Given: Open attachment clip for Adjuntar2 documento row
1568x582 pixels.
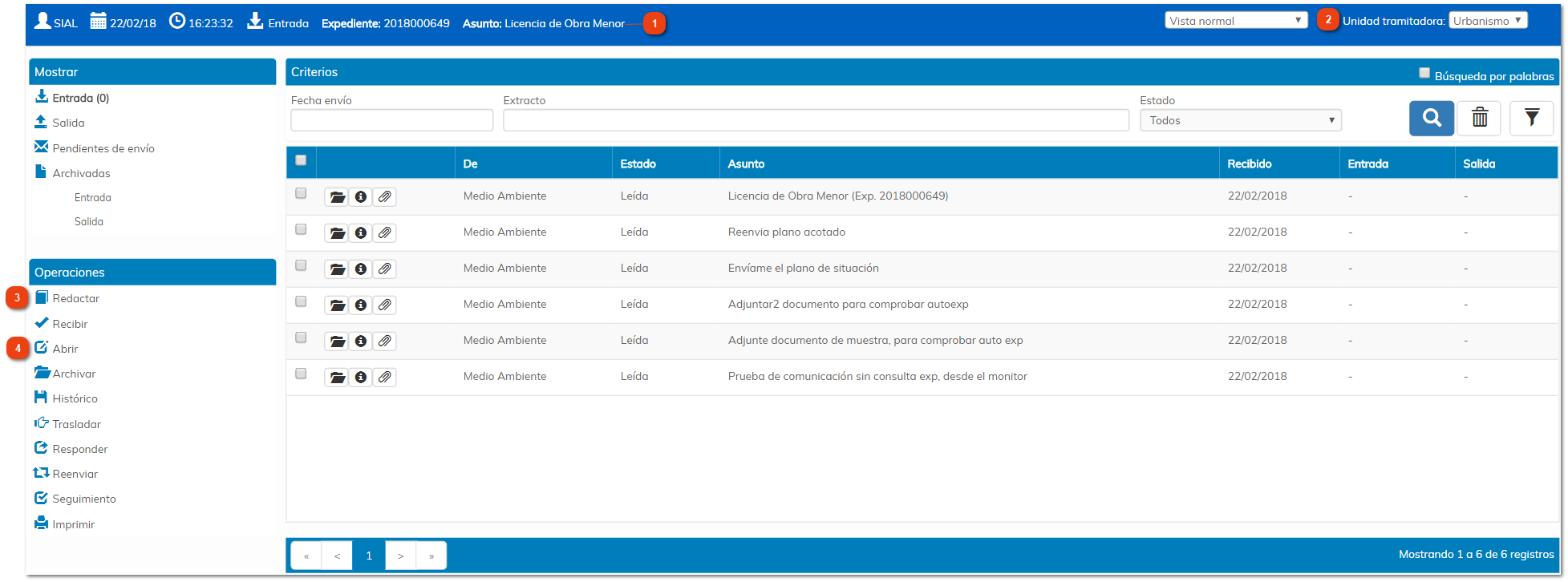Looking at the screenshot, I should point(385,305).
